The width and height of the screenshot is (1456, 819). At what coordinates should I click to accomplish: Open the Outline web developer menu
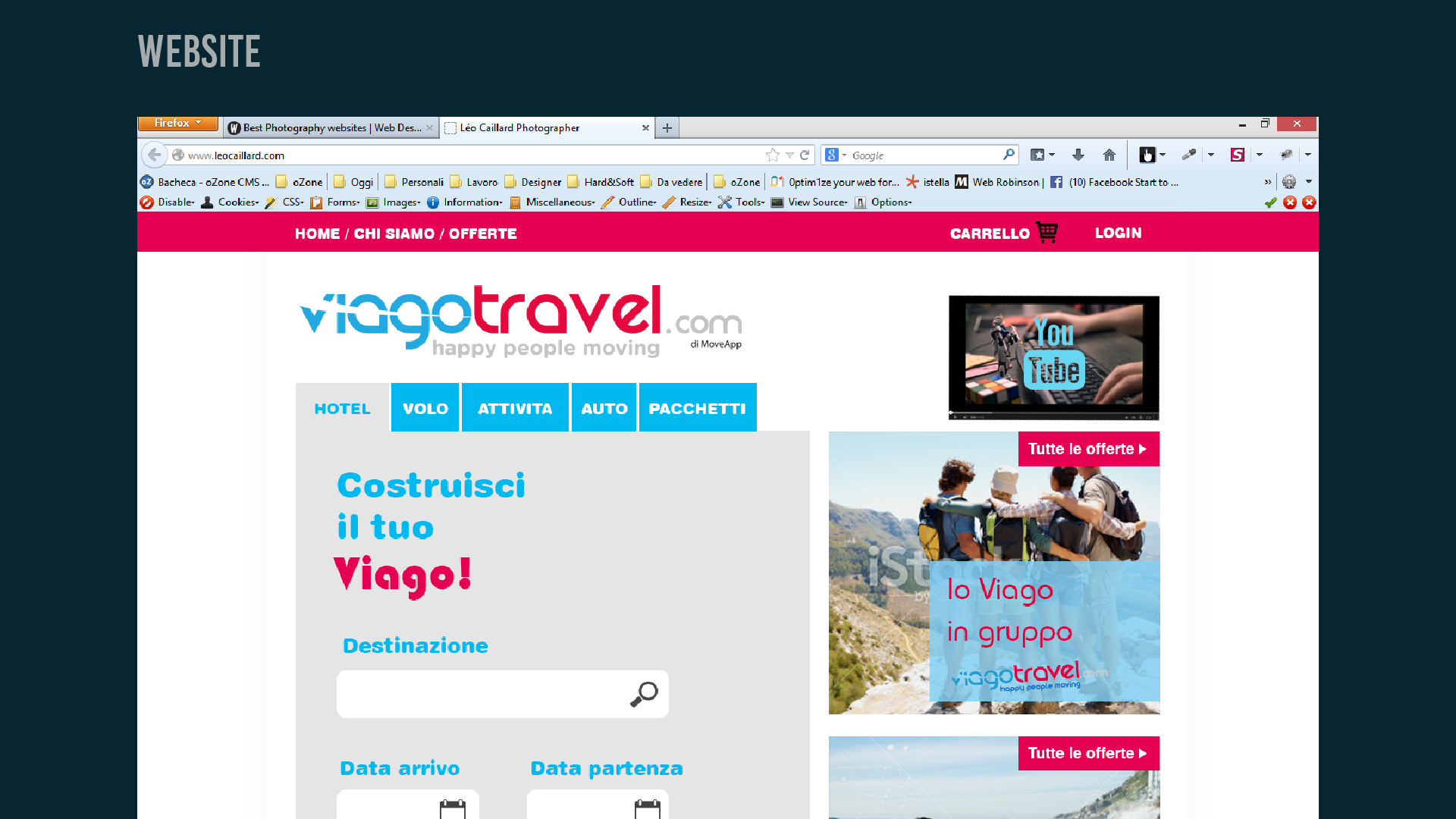coord(629,202)
